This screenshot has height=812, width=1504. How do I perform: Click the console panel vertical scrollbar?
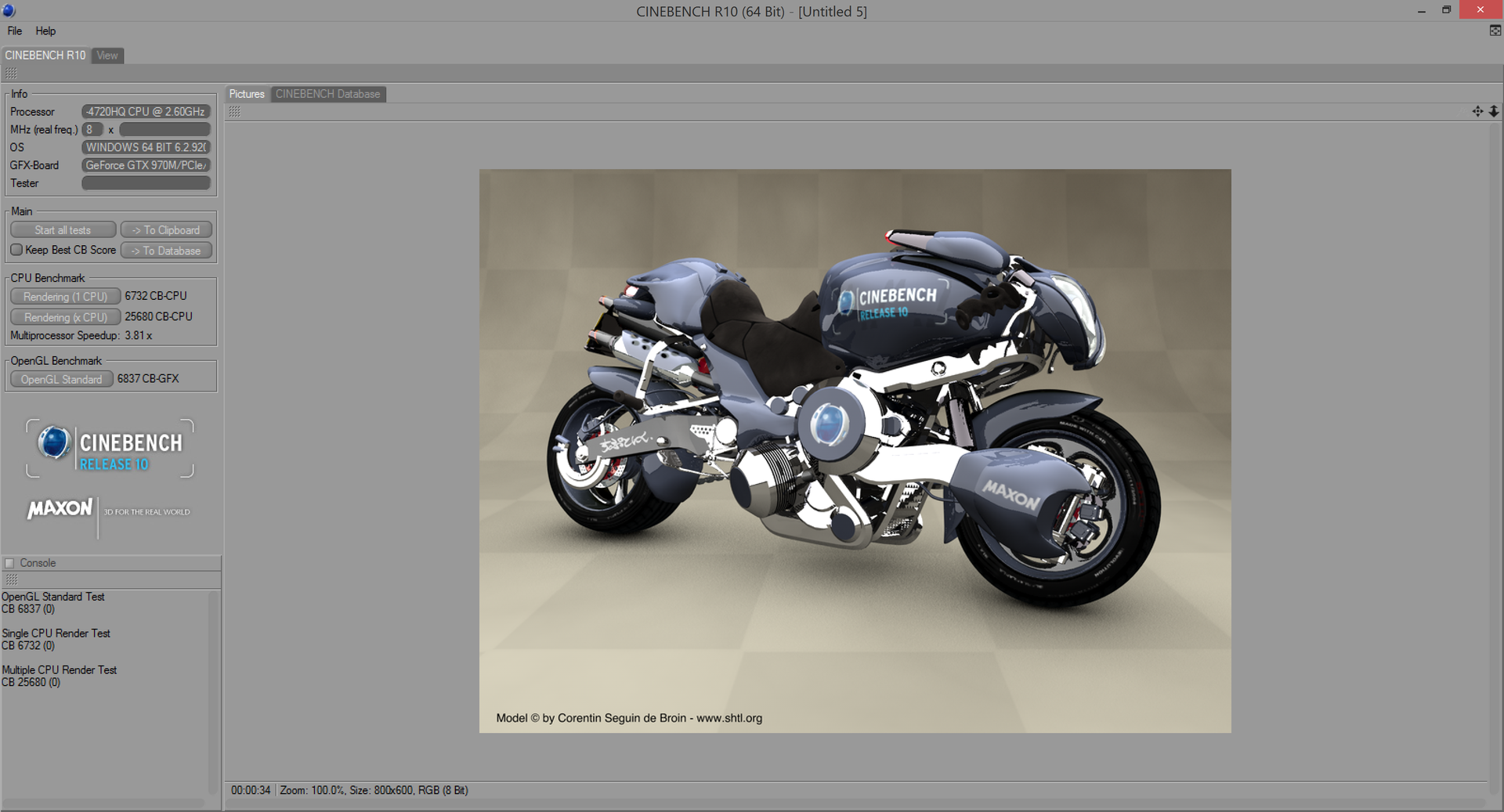(x=212, y=689)
